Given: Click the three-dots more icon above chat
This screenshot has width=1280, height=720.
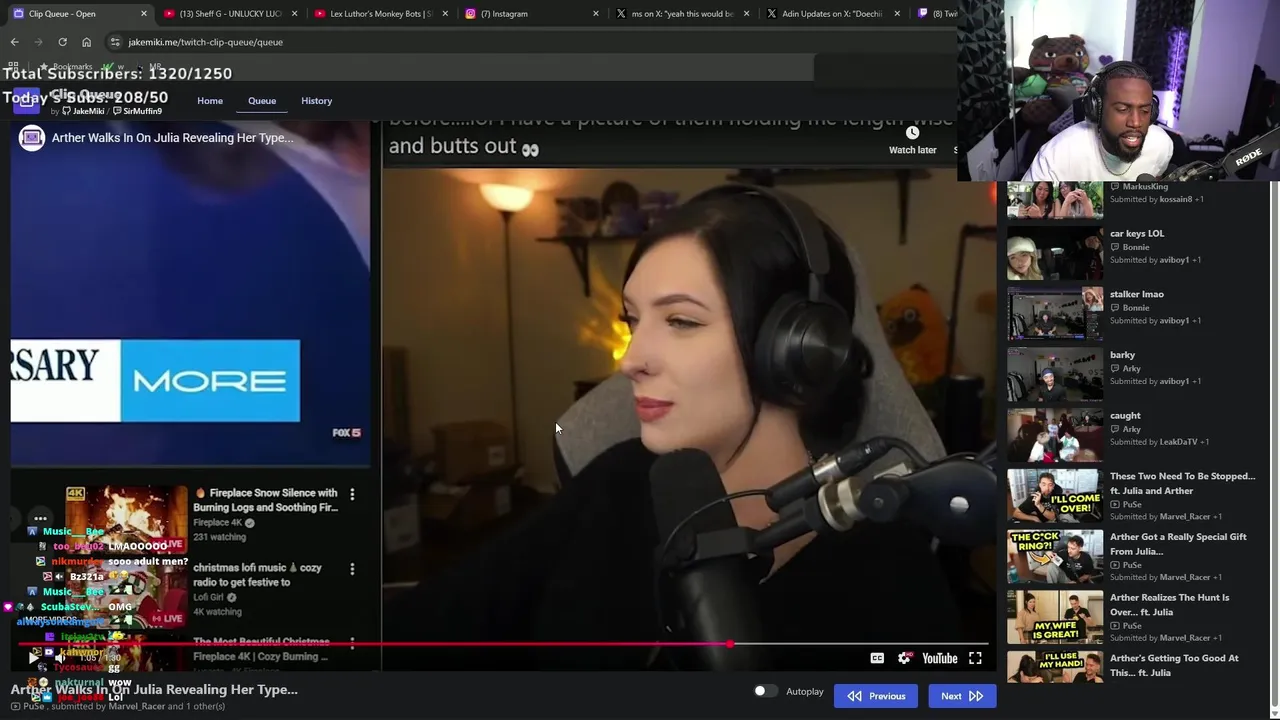Looking at the screenshot, I should coord(40,518).
